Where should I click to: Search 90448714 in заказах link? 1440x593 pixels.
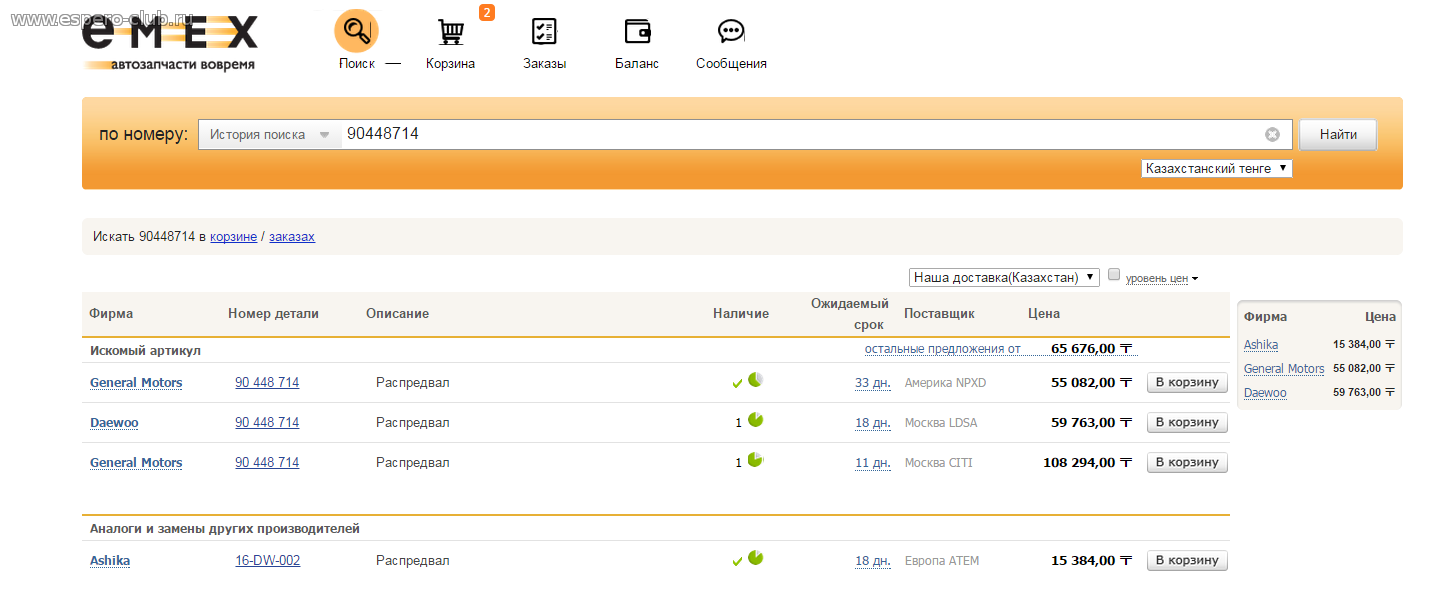coord(292,237)
